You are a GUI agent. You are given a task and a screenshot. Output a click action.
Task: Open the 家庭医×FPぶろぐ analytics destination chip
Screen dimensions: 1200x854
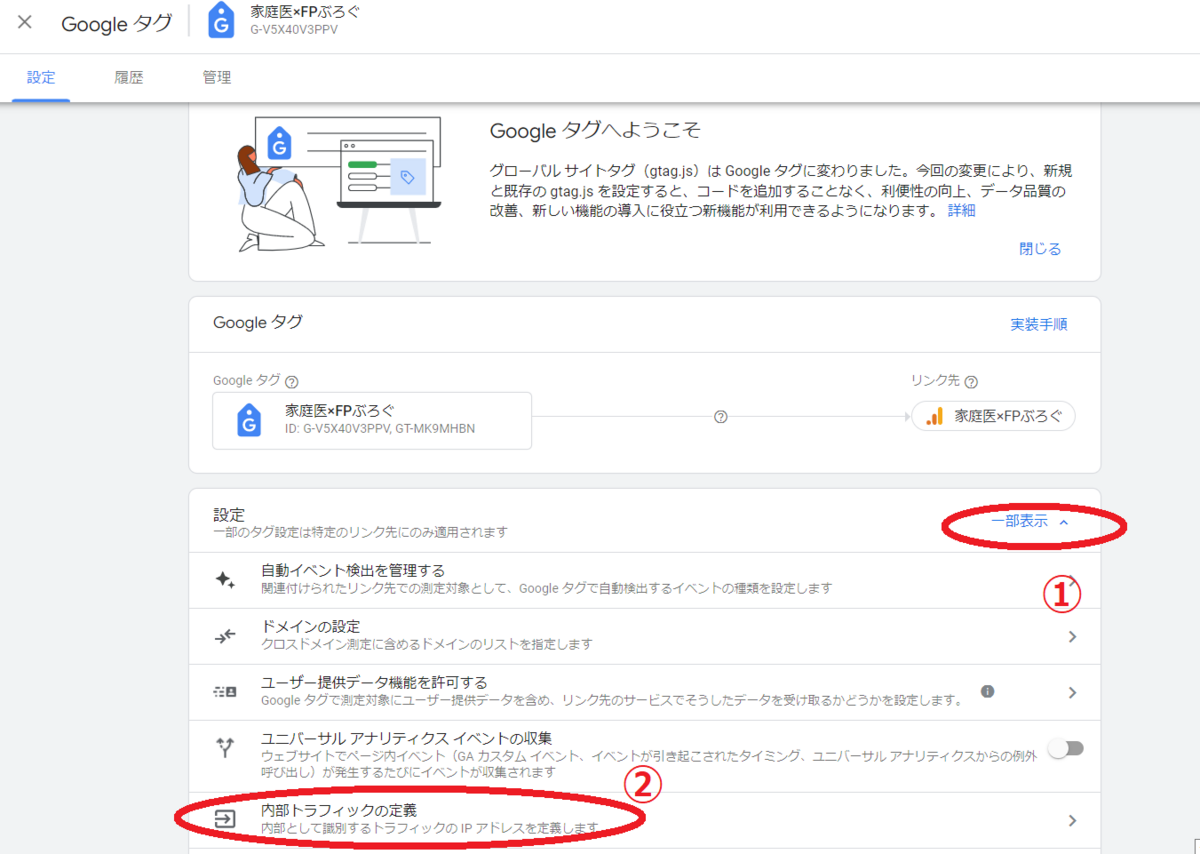[993, 417]
